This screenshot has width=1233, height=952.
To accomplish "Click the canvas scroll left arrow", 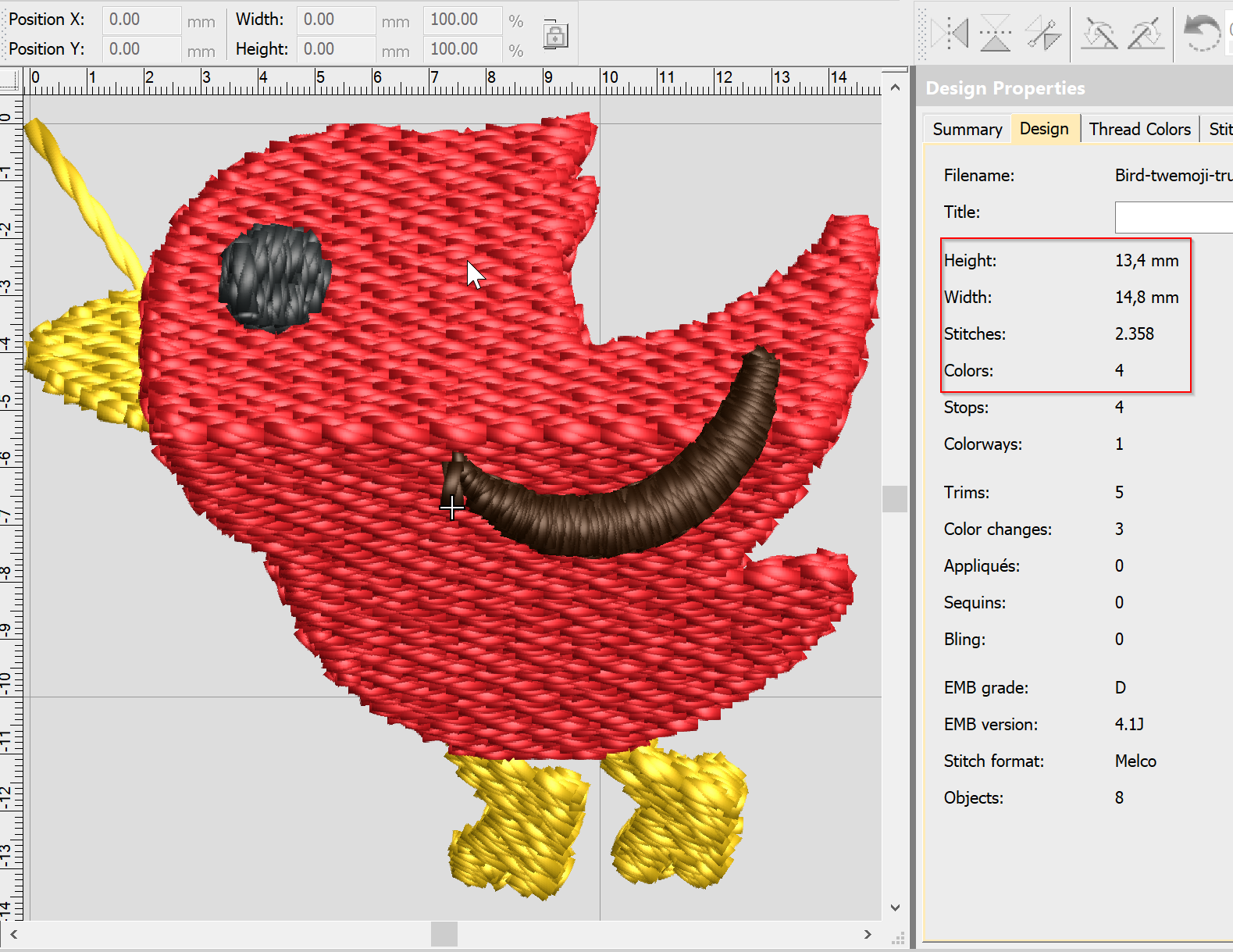I will (x=13, y=934).
